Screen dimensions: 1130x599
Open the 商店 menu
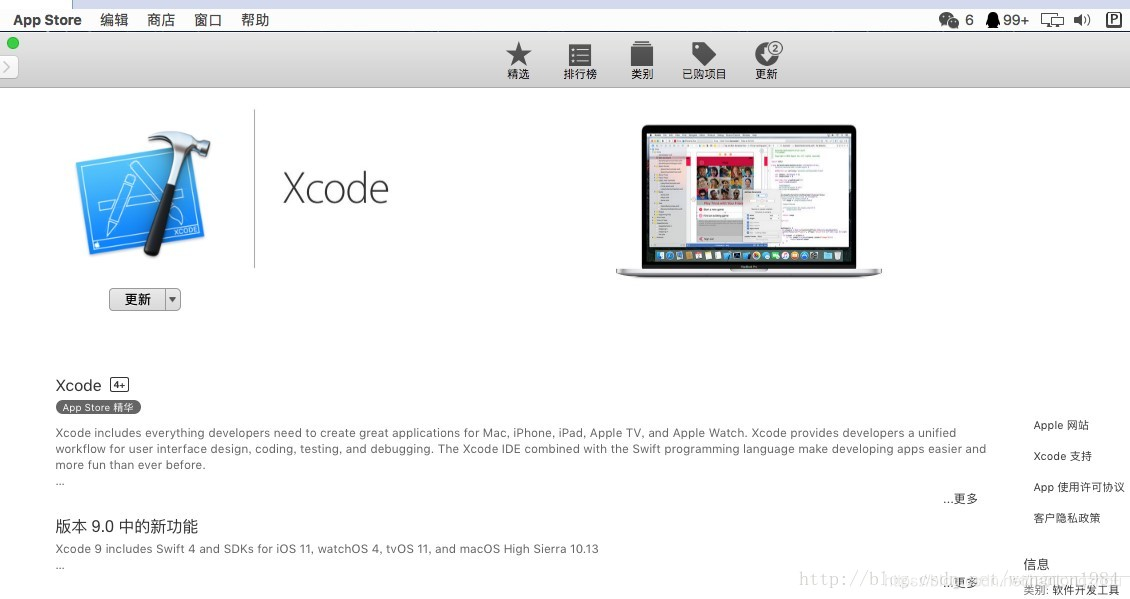[x=161, y=20]
